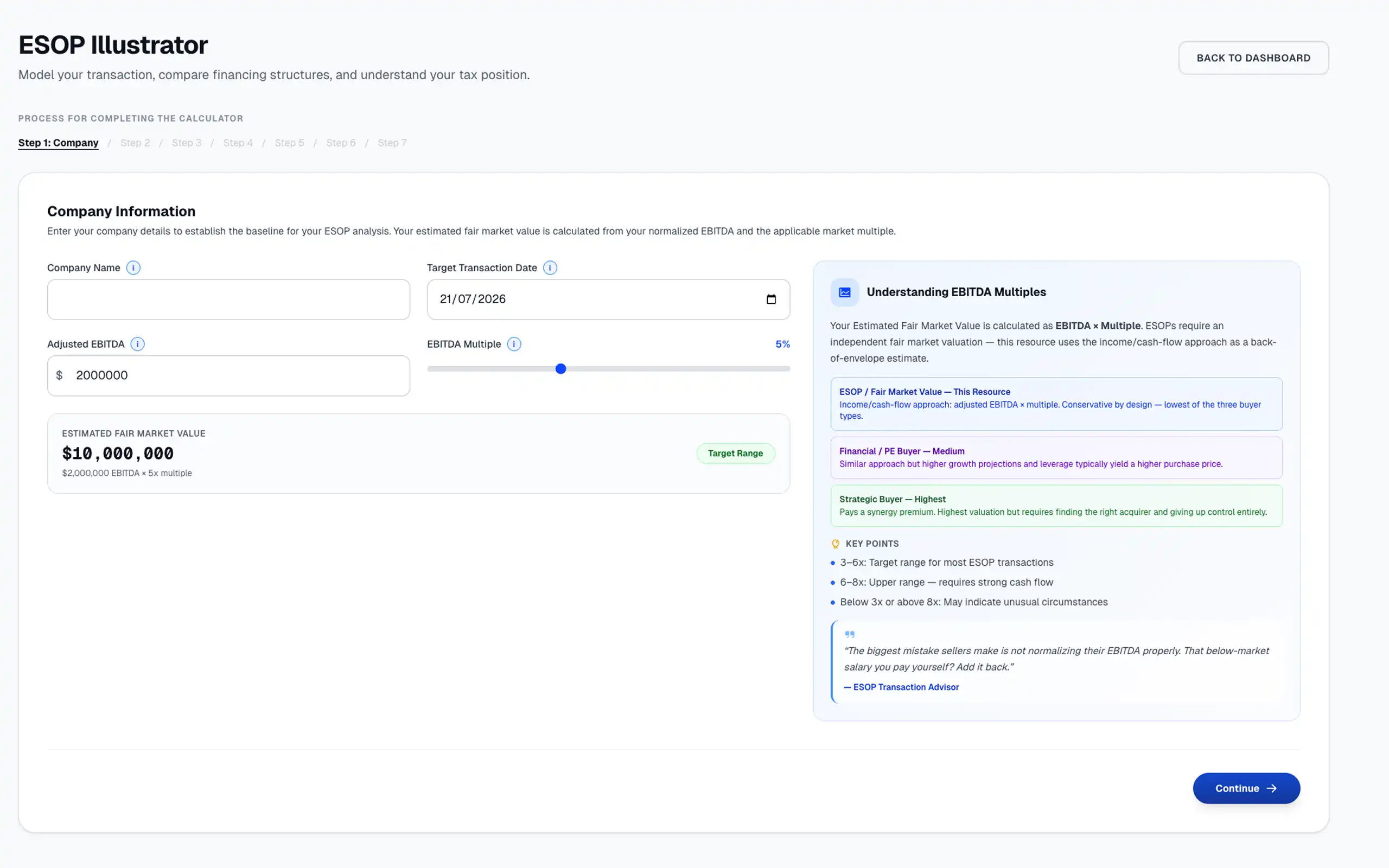Screen dimensions: 1389x868
Task: Switch to Step 7 of the process
Action: pos(392,143)
